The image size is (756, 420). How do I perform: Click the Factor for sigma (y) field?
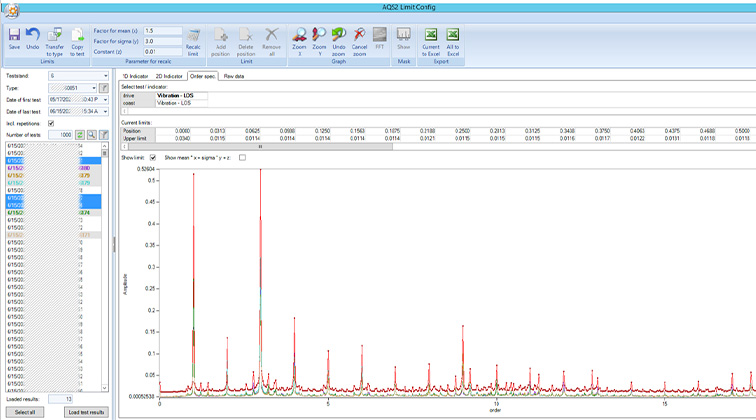click(x=163, y=41)
